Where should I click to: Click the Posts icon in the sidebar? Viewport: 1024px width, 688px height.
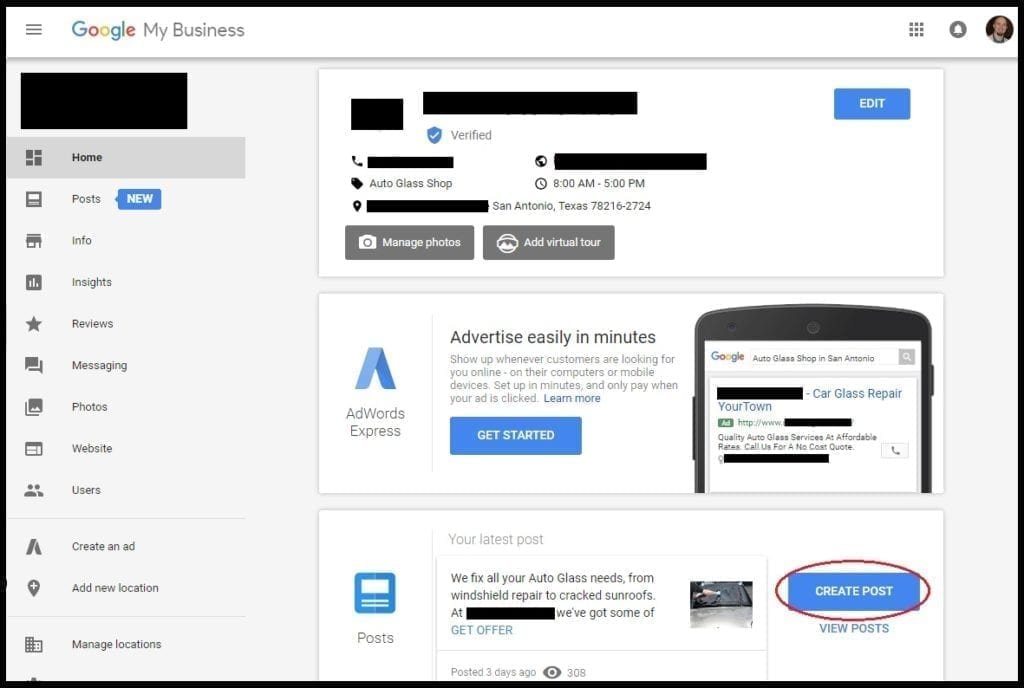pyautogui.click(x=33, y=199)
